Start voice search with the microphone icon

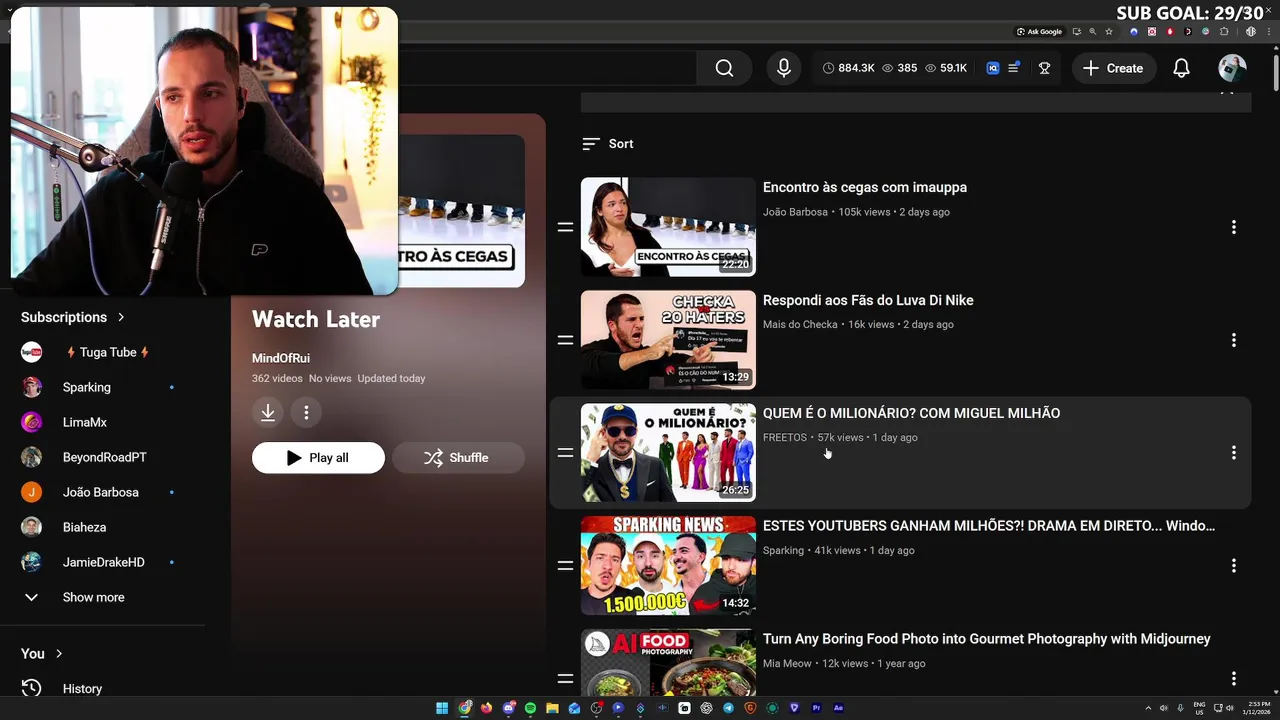pyautogui.click(x=784, y=68)
